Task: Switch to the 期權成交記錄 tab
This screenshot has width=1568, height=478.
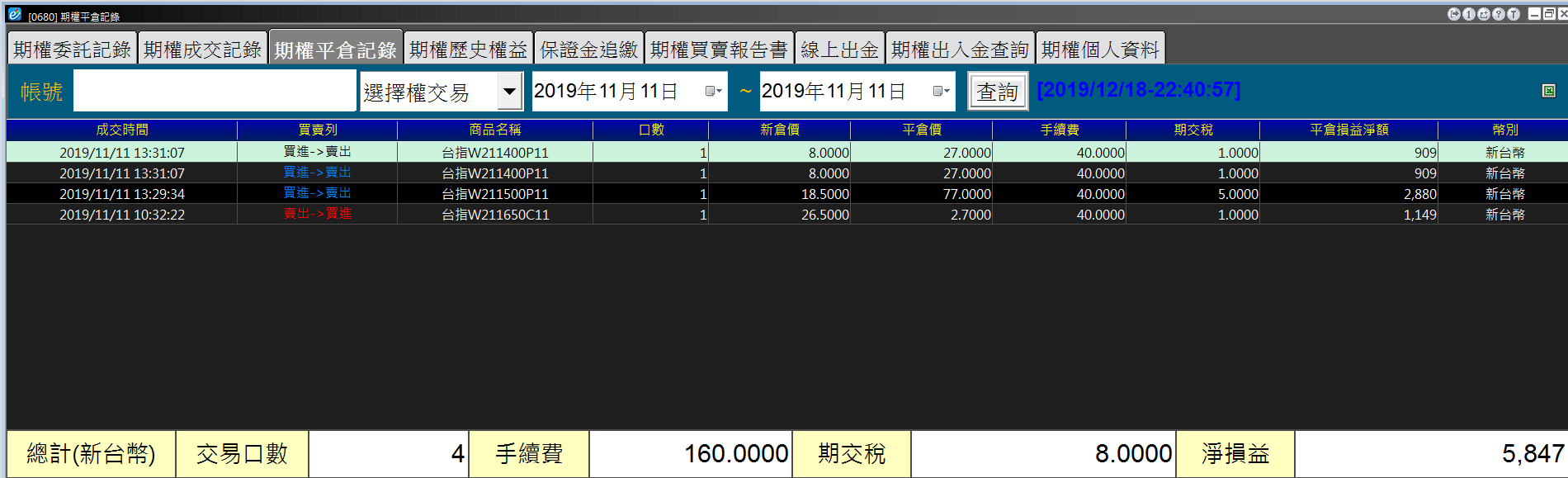Action: (202, 50)
